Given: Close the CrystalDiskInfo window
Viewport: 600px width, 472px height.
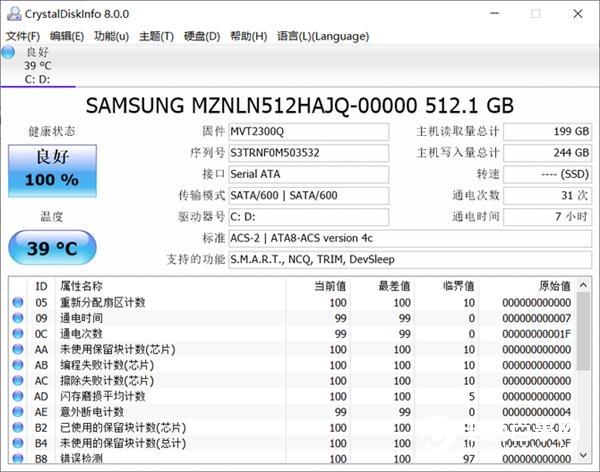Looking at the screenshot, I should click(x=577, y=14).
